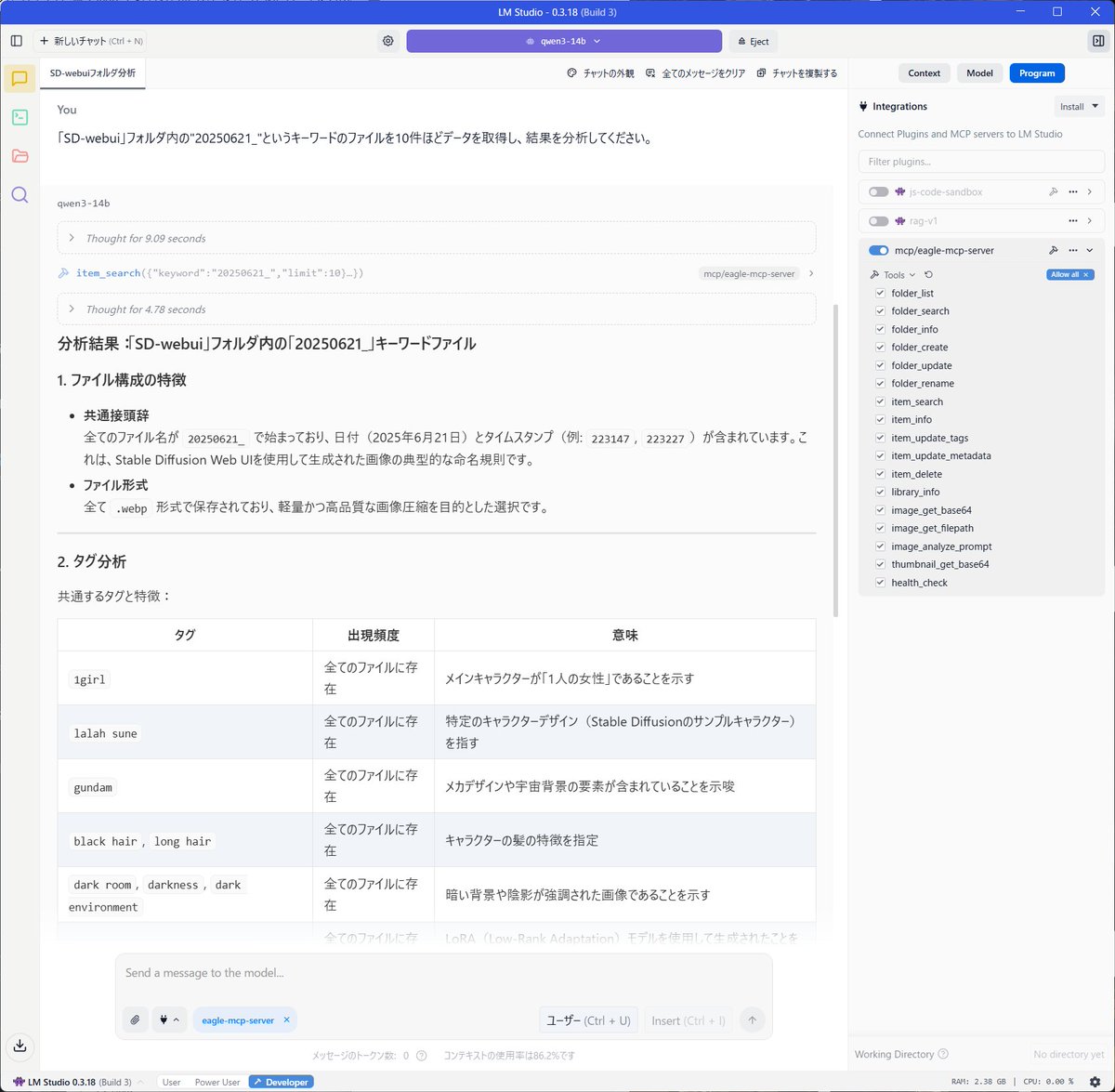Uncheck the folder_create tool checkbox
This screenshot has width=1115, height=1092.
pyautogui.click(x=880, y=348)
